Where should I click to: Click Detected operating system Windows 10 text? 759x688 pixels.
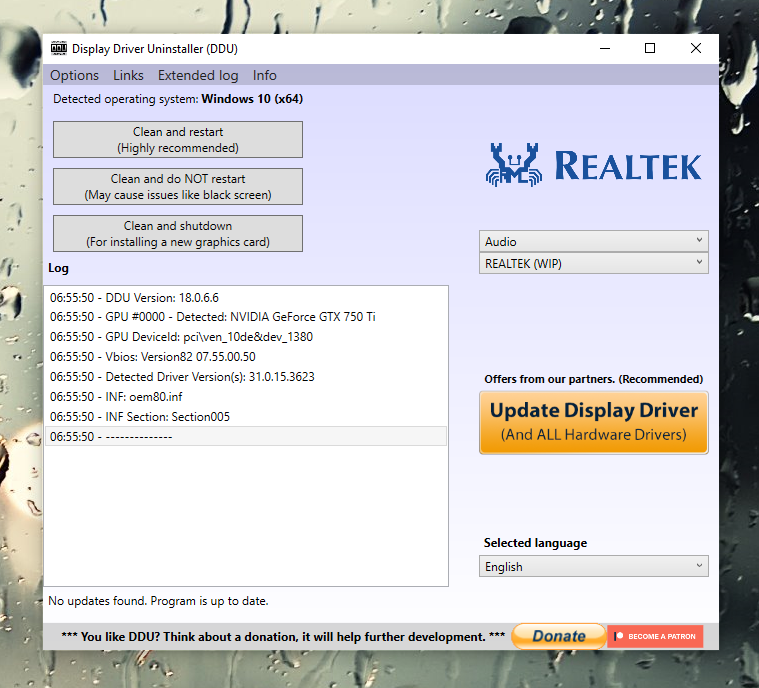[x=178, y=99]
